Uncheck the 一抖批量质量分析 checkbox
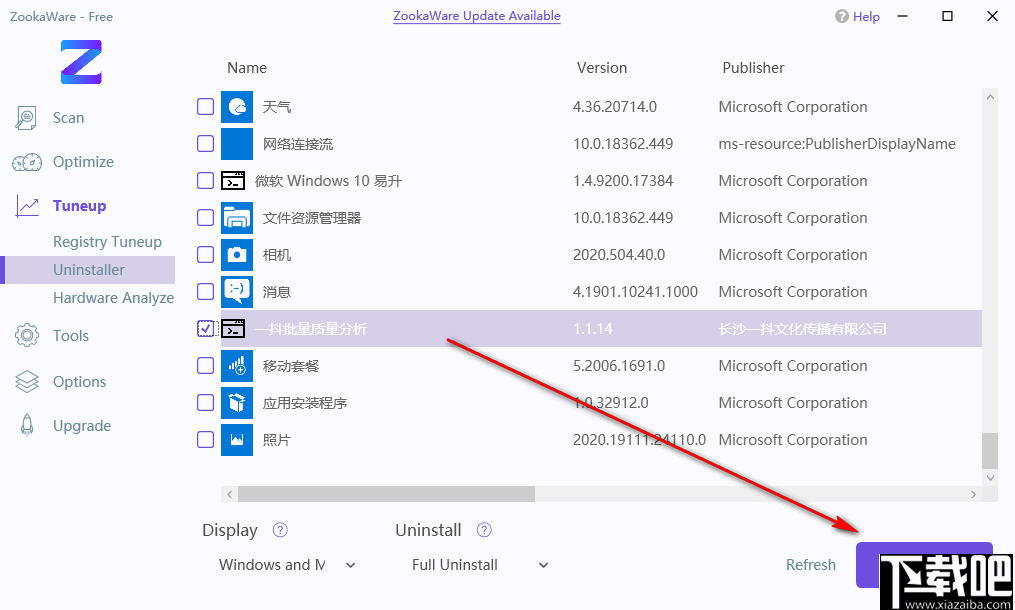 pos(205,329)
